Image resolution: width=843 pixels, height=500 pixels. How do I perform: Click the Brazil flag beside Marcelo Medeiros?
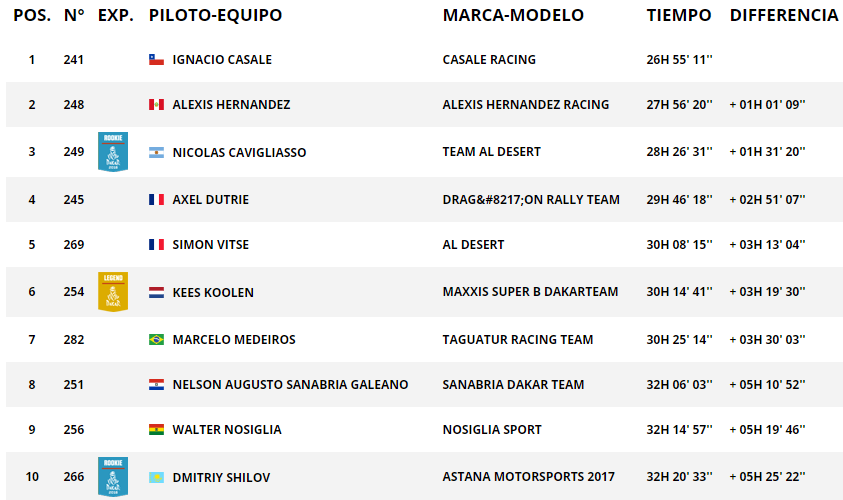(156, 340)
